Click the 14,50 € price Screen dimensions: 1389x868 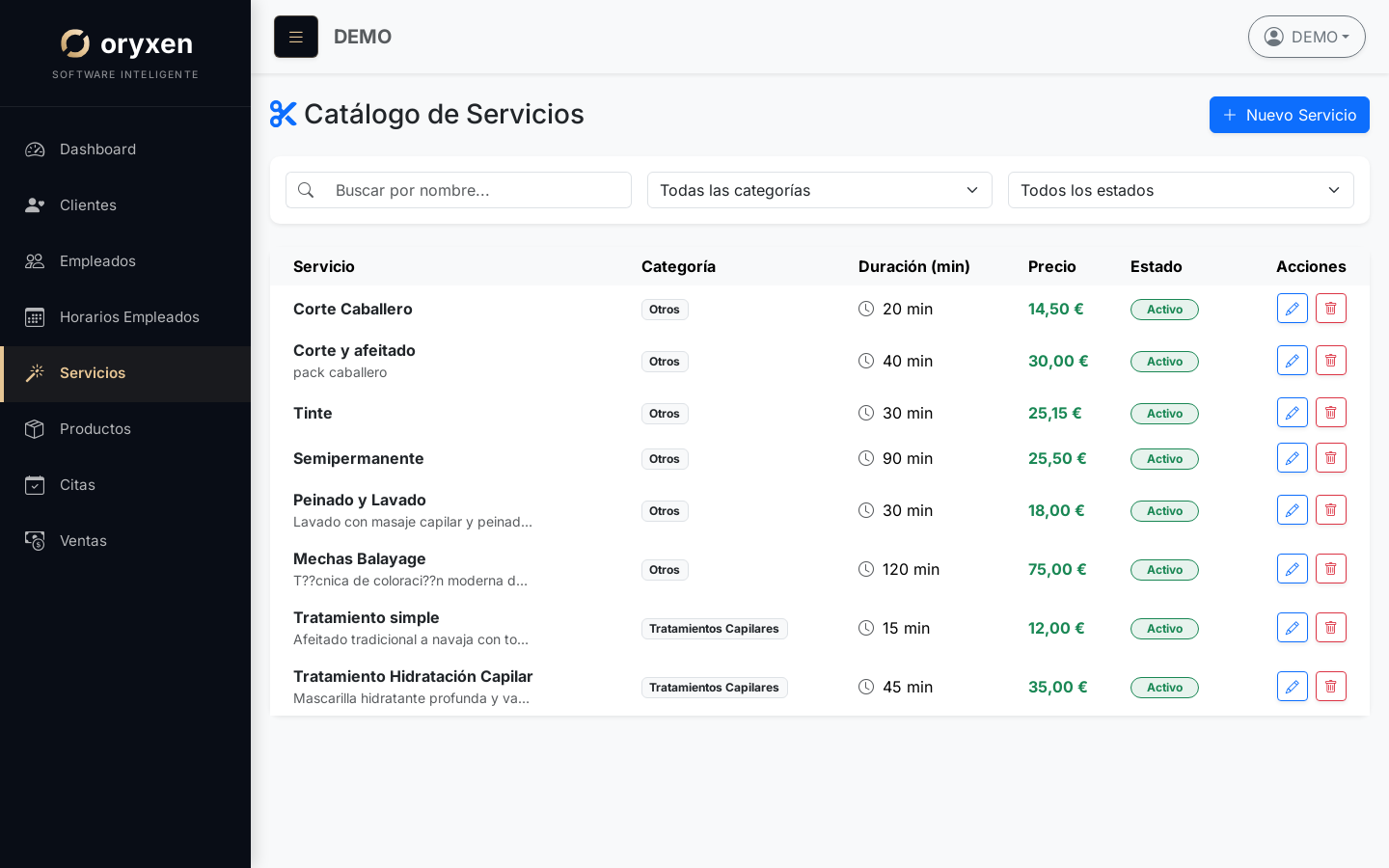pos(1056,309)
